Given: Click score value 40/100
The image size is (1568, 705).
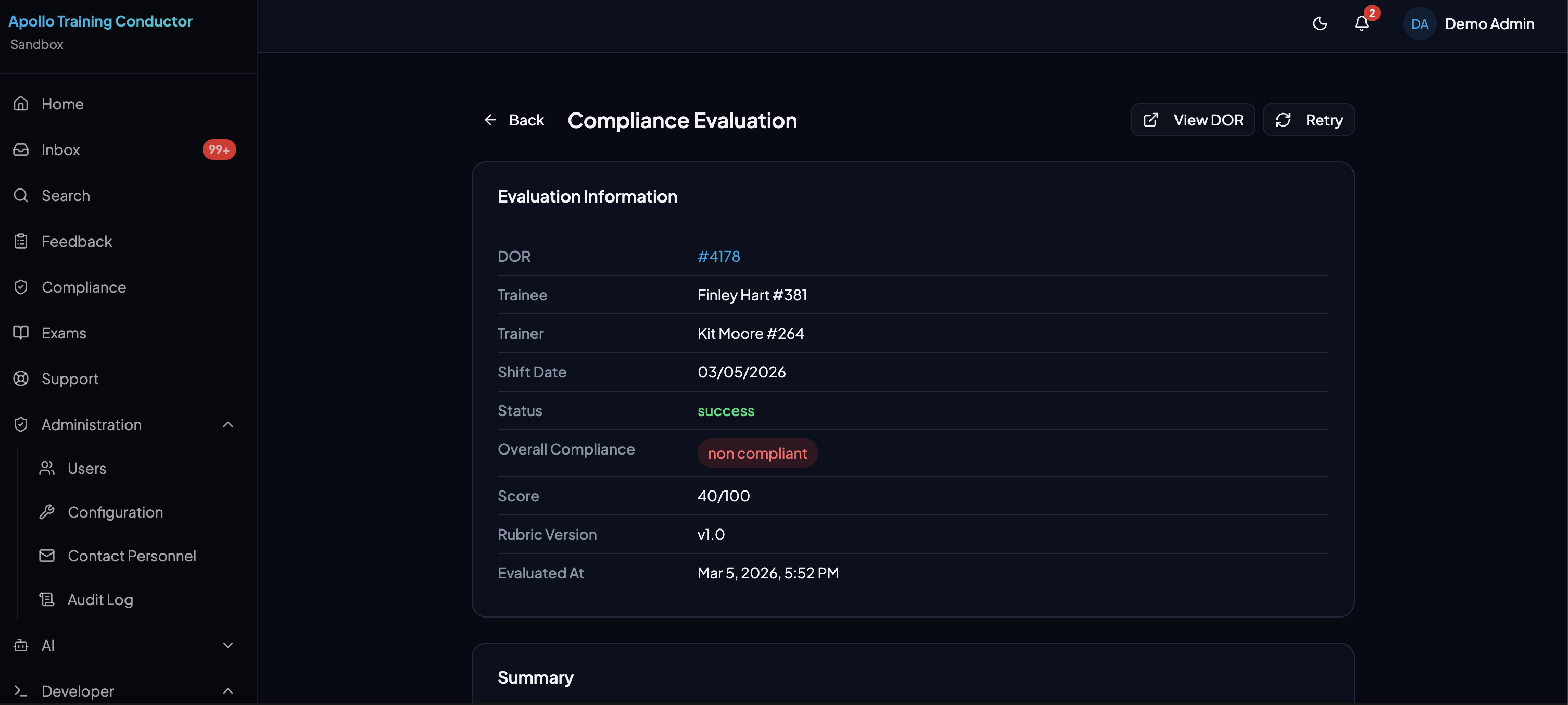Looking at the screenshot, I should click(723, 496).
